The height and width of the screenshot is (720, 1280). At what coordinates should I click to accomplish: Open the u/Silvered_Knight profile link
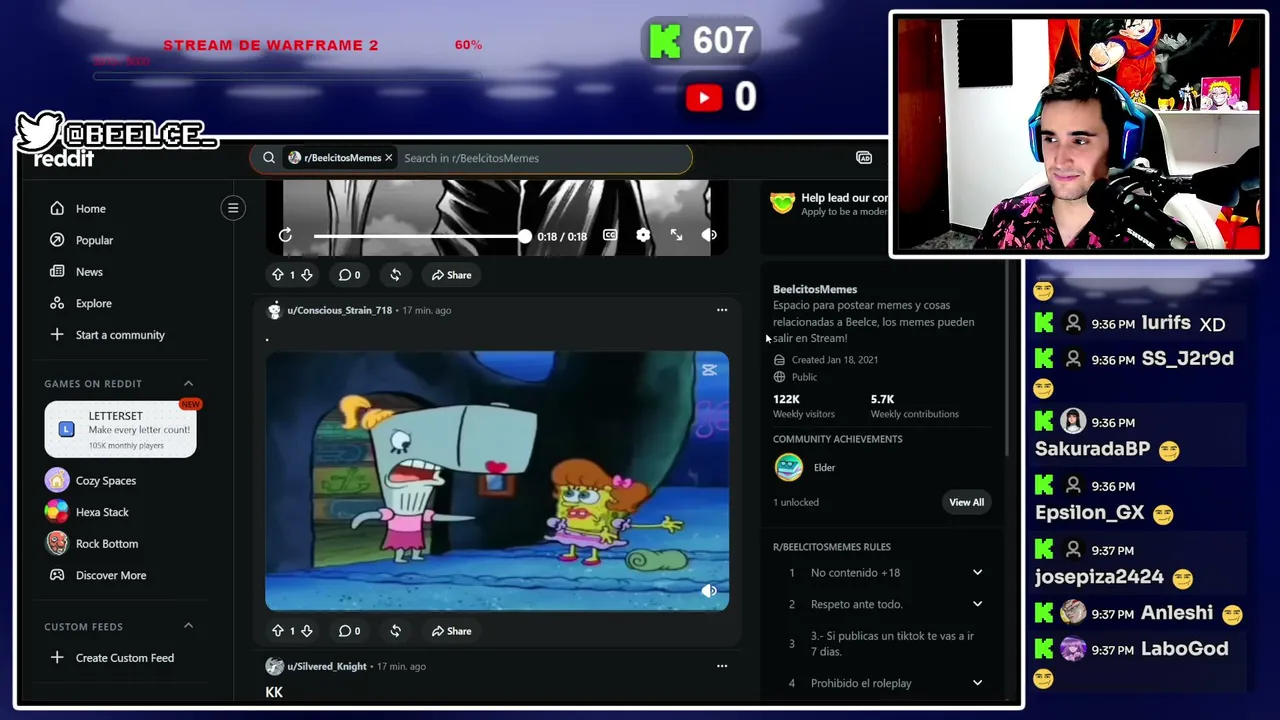(x=327, y=666)
